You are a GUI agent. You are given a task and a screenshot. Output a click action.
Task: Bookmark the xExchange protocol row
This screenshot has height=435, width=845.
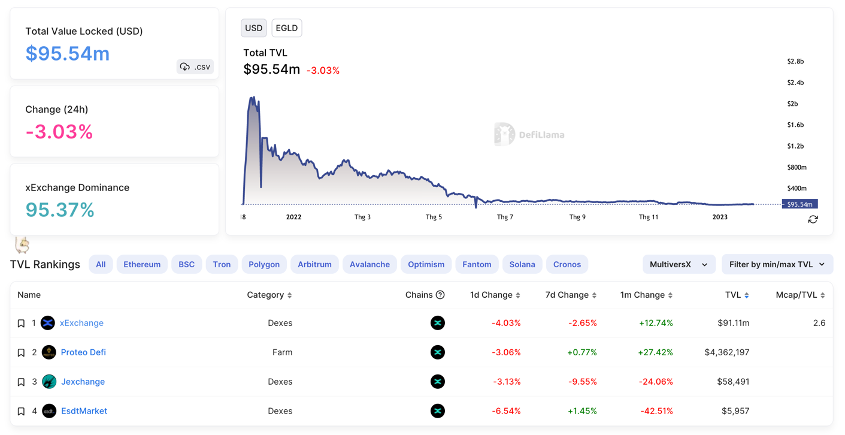[x=21, y=323]
